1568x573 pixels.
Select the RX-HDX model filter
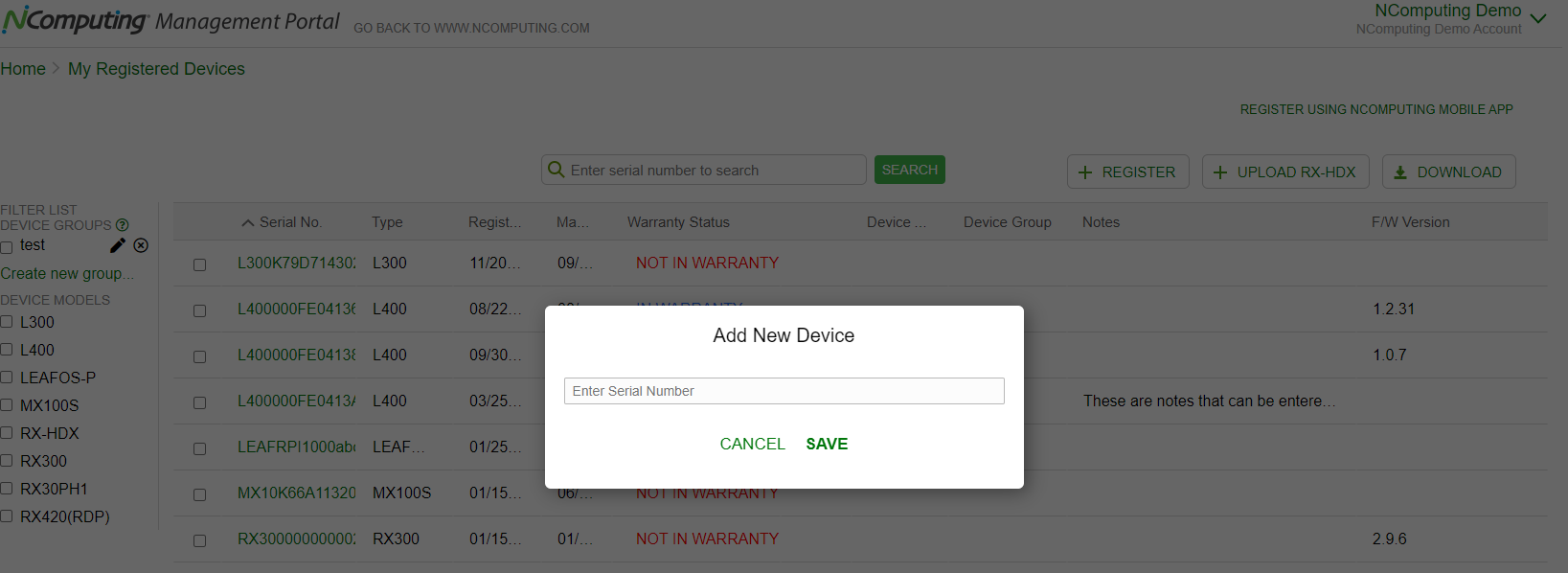[x=7, y=433]
